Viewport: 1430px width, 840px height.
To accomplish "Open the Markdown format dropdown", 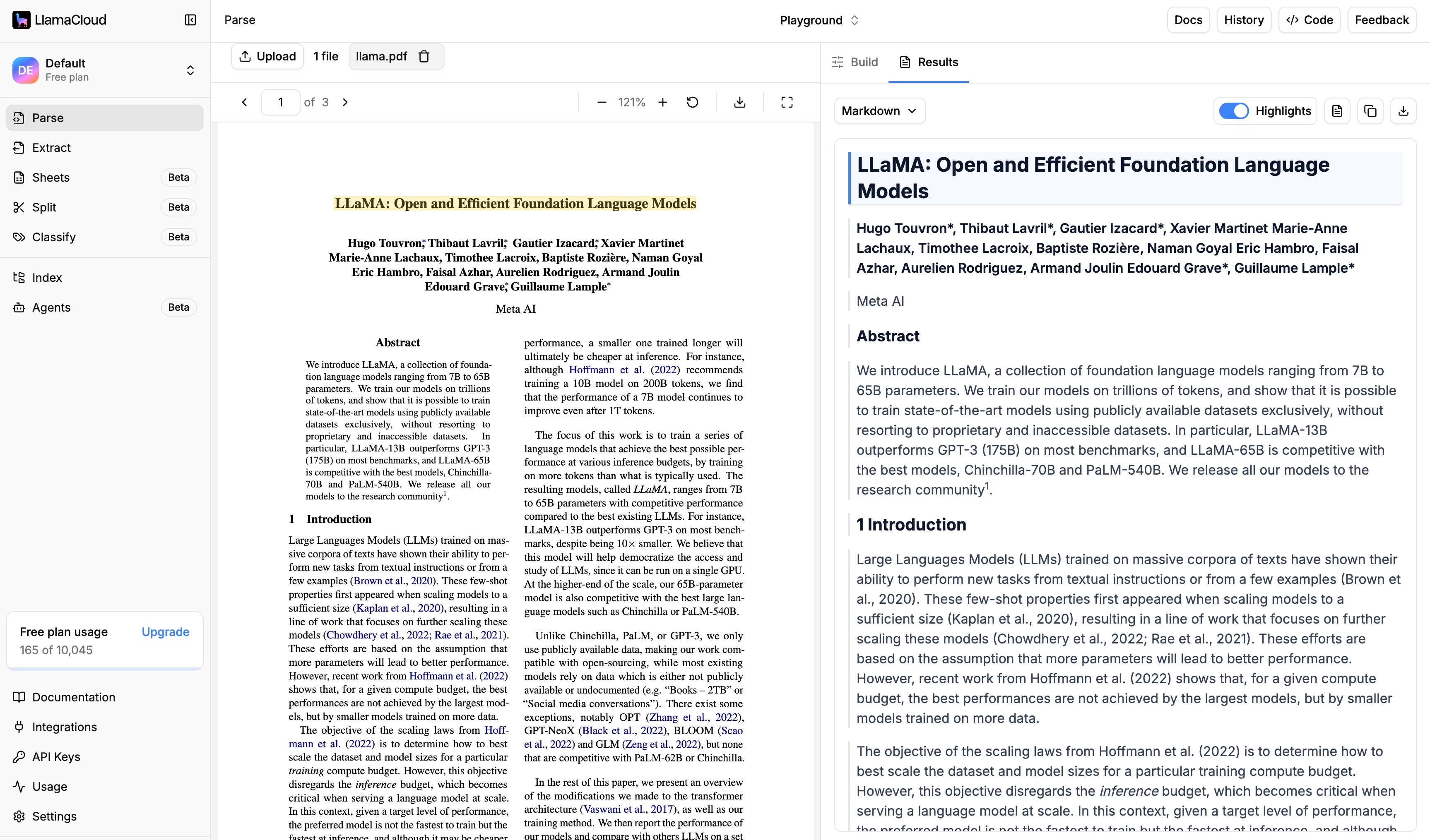I will 879,110.
